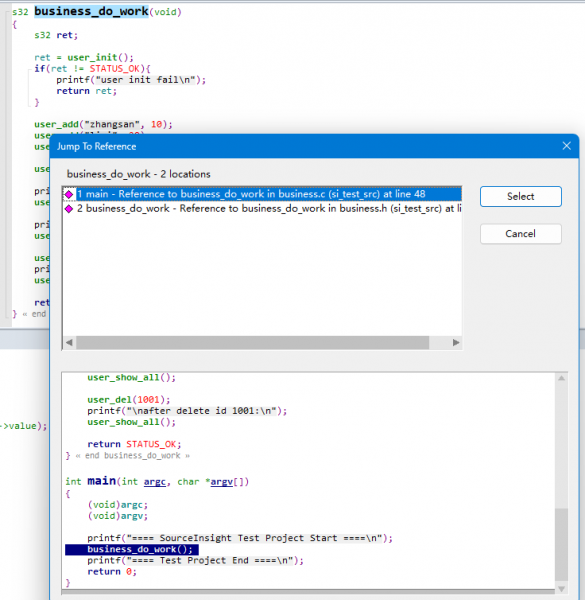Close the Jump To Reference dialog
This screenshot has height=600, width=585.
tap(566, 146)
